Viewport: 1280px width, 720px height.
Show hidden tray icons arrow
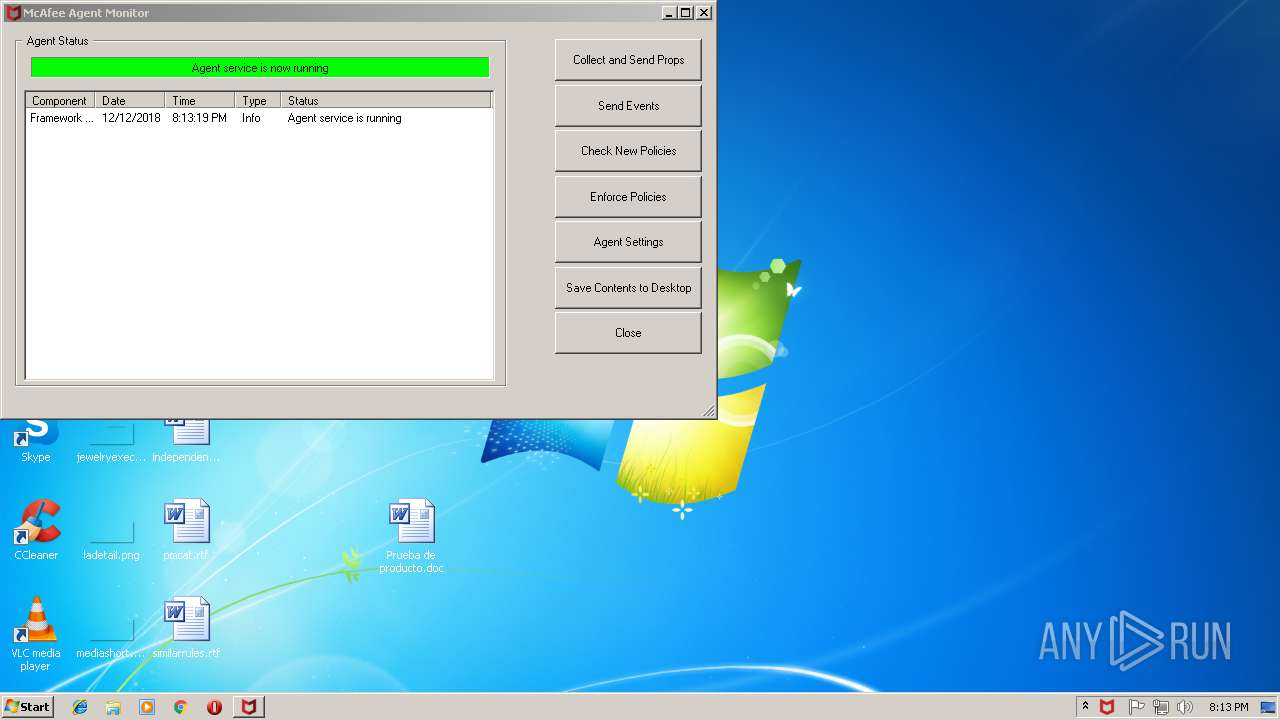coord(1085,707)
